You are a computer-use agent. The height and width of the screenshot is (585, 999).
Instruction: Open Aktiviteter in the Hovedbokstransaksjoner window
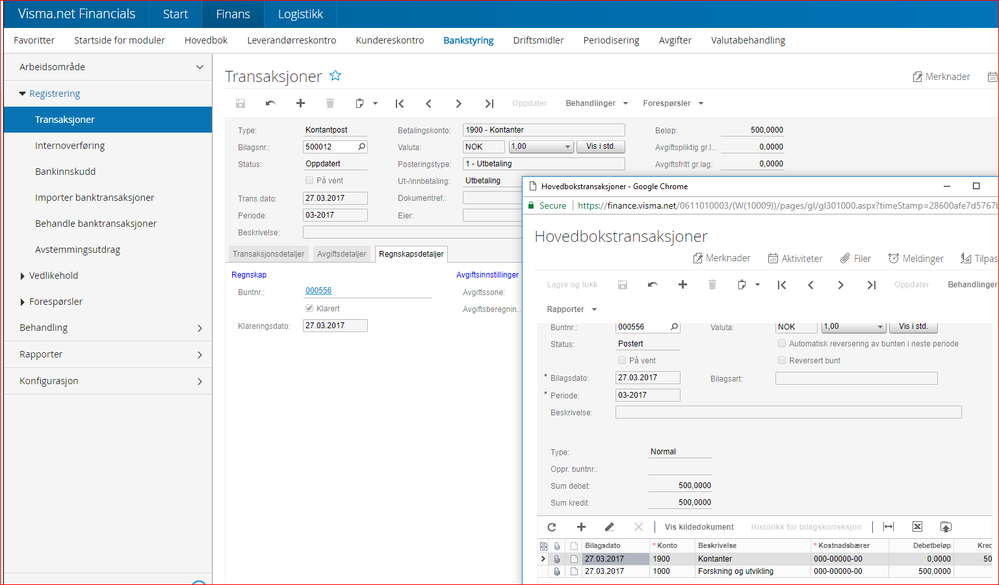point(794,258)
